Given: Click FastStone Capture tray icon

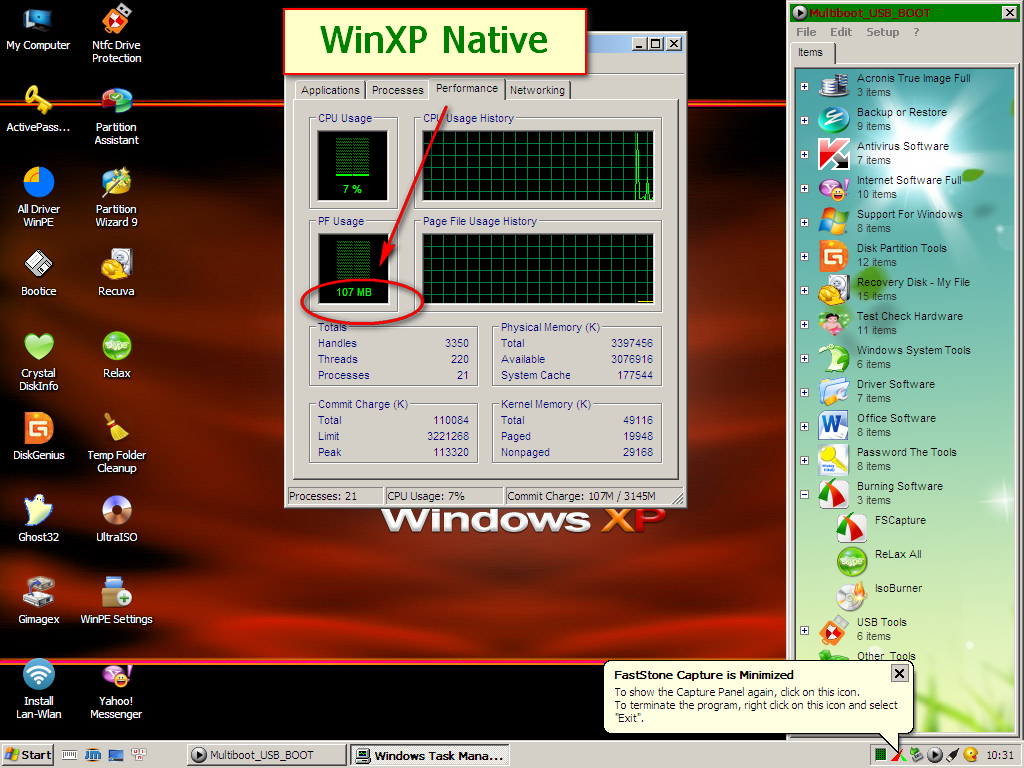Looking at the screenshot, I should (x=899, y=755).
